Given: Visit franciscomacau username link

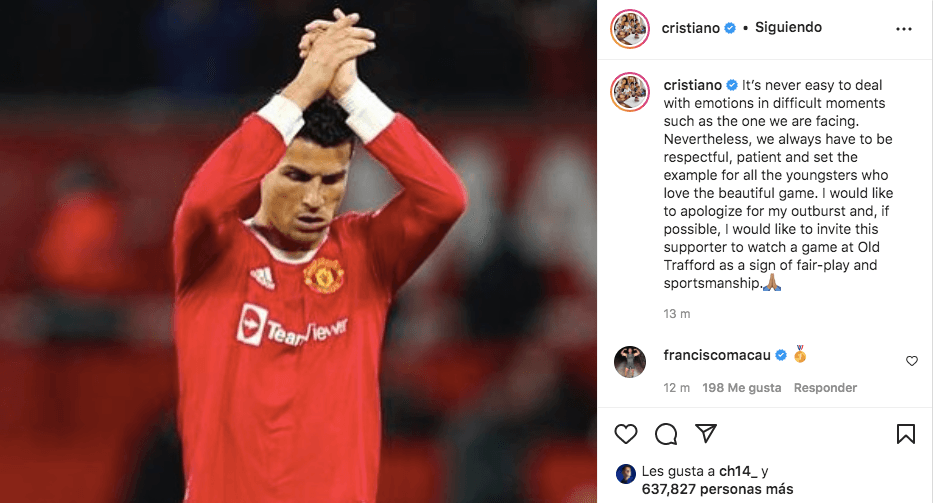Looking at the screenshot, I should click(x=717, y=355).
